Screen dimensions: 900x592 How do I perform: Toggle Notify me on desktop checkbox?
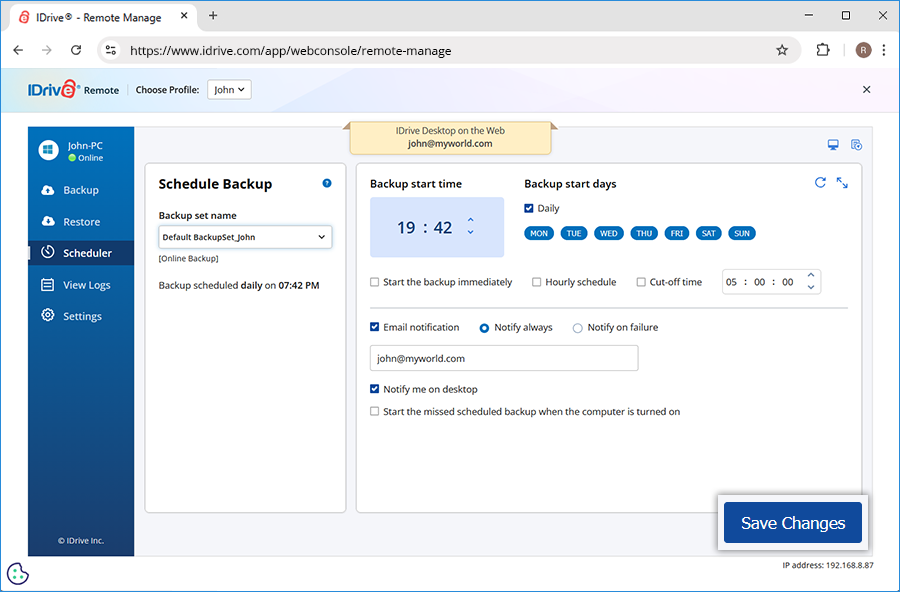tap(374, 389)
